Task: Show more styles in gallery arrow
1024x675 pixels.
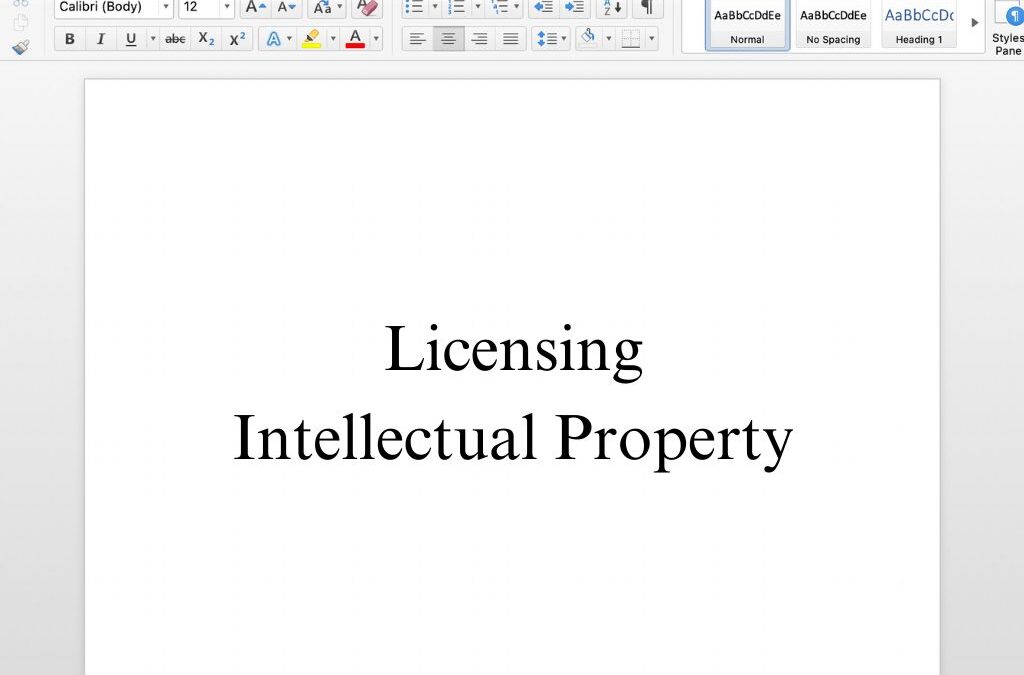Action: coord(974,22)
